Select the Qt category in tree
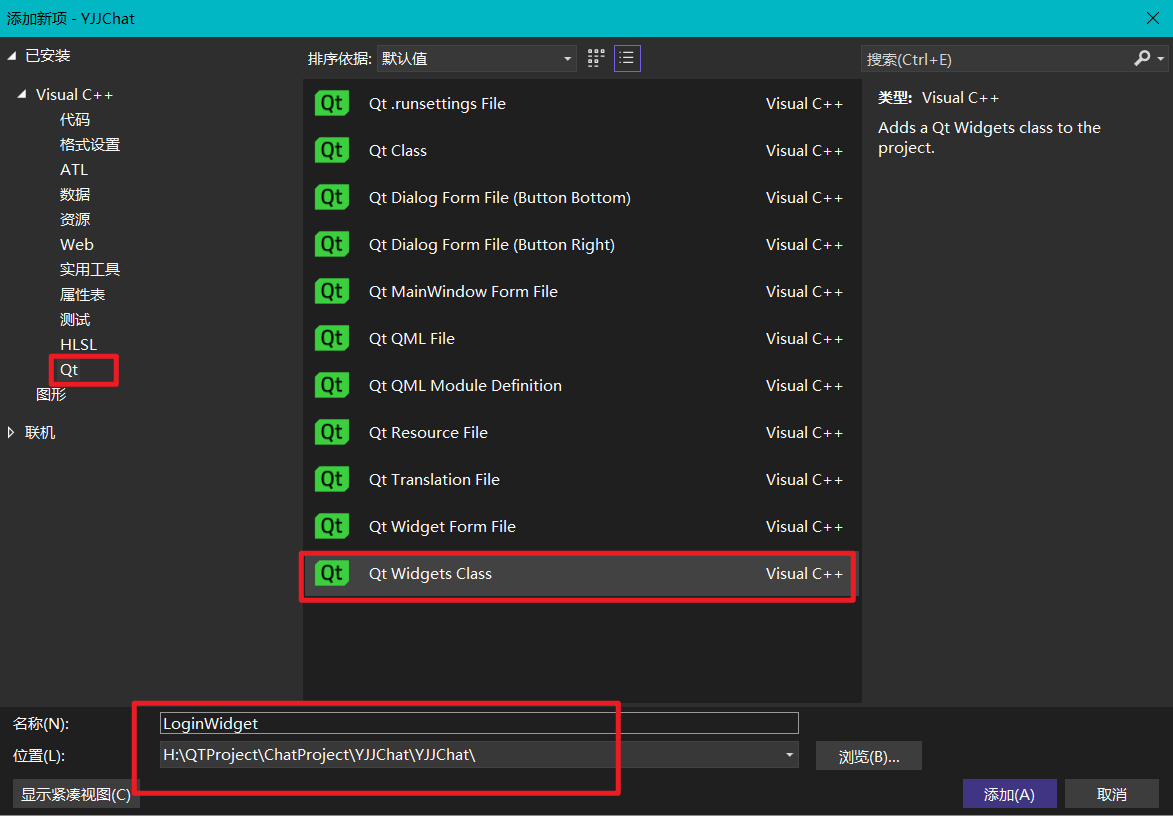 pyautogui.click(x=70, y=369)
